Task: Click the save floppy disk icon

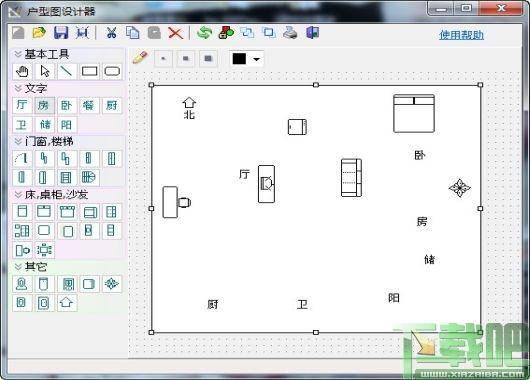Action: coord(61,33)
